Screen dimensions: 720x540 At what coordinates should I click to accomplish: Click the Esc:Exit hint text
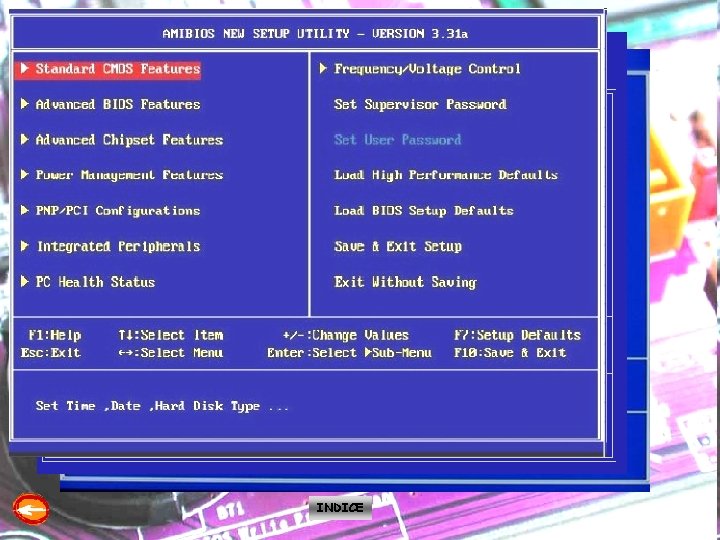coord(51,353)
